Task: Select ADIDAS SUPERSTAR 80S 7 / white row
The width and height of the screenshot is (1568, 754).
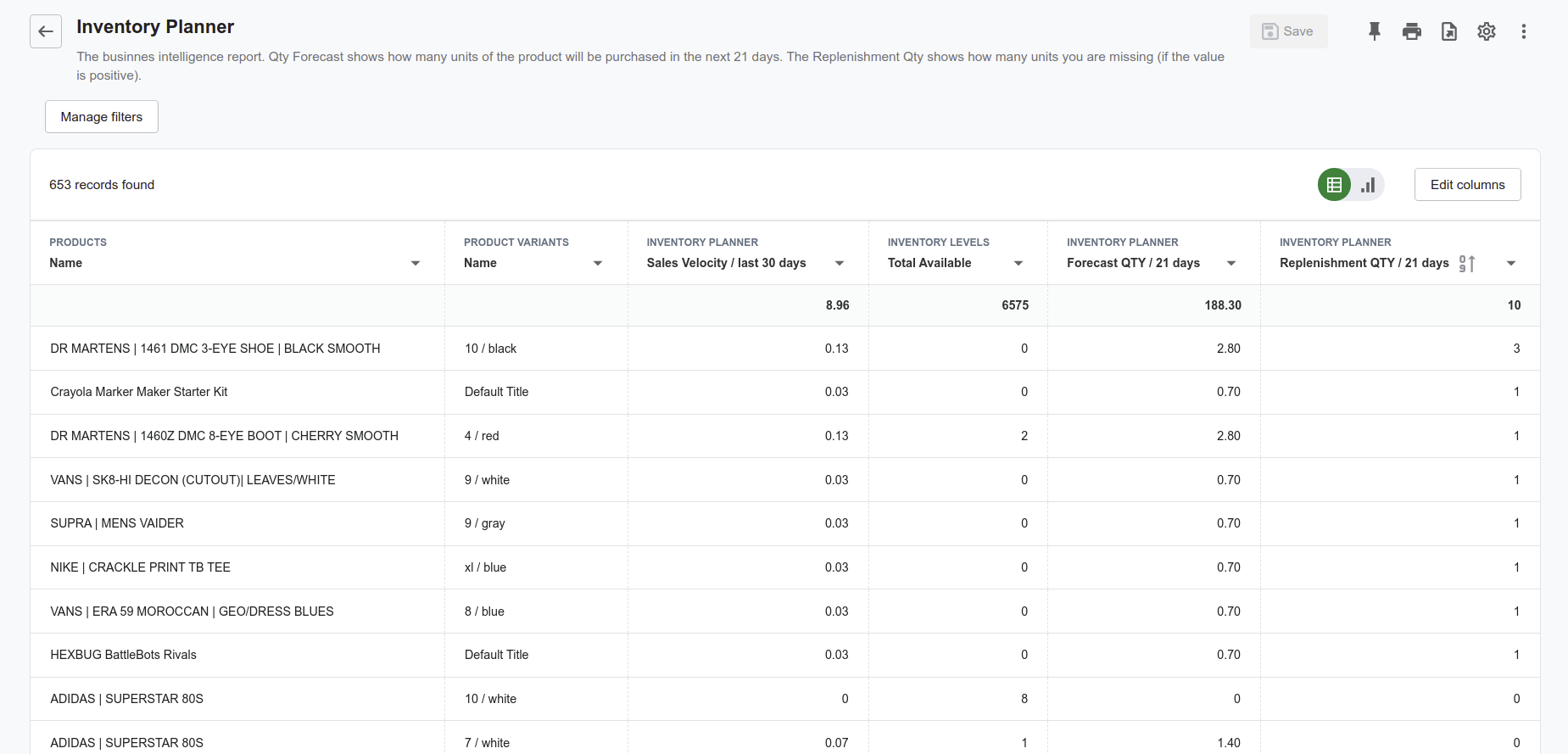Action: click(784, 737)
